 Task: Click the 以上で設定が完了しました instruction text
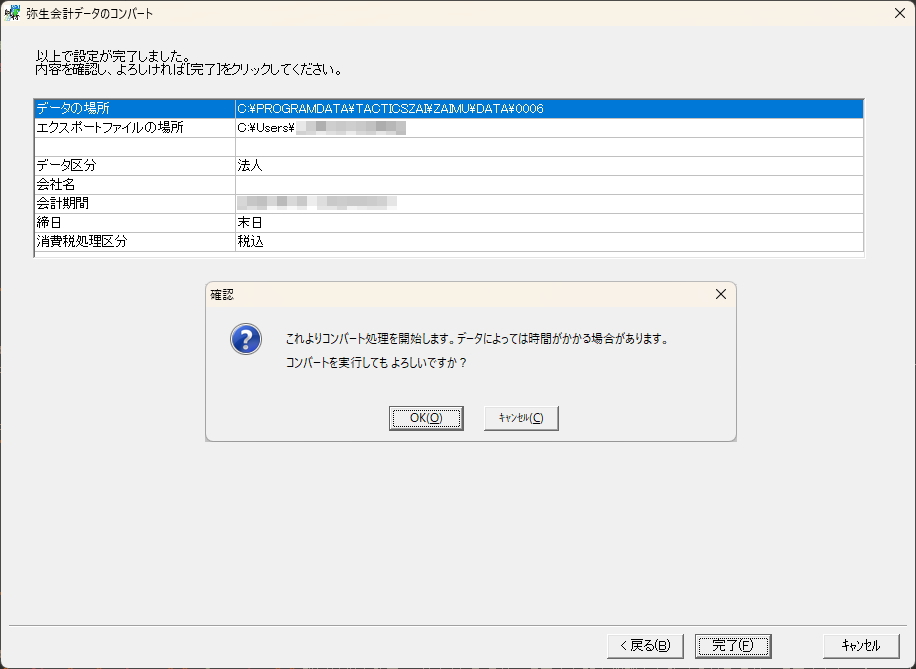(x=113, y=57)
